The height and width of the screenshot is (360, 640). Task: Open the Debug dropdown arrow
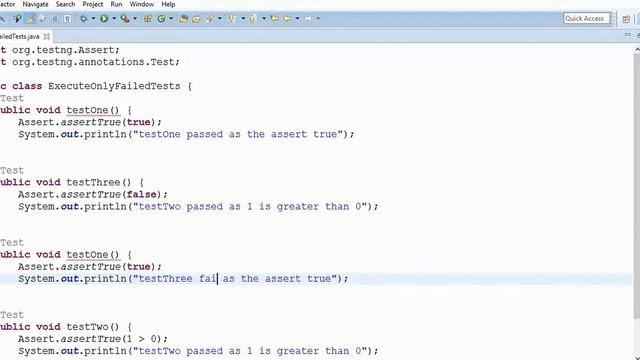(x=93, y=18)
